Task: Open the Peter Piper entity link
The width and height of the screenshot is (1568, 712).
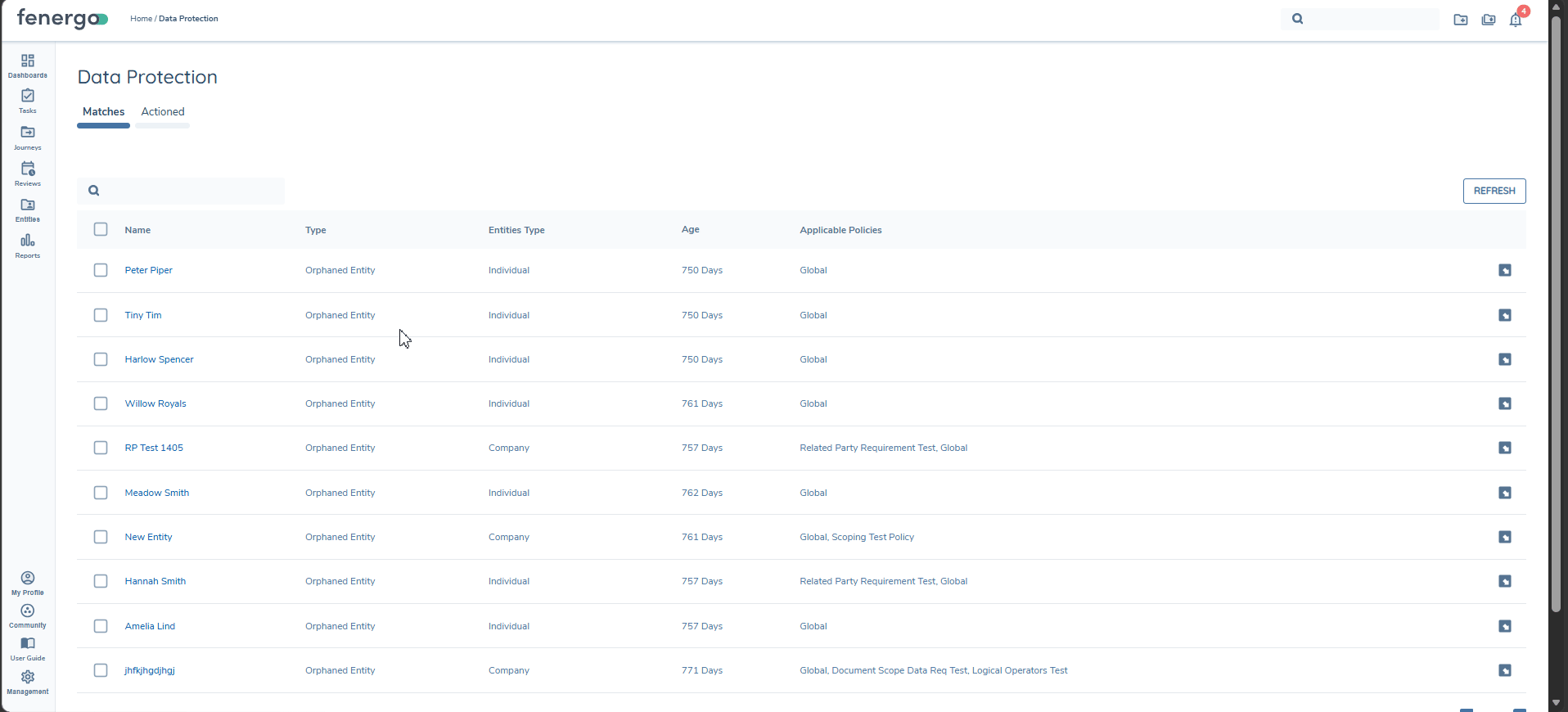Action: click(149, 270)
